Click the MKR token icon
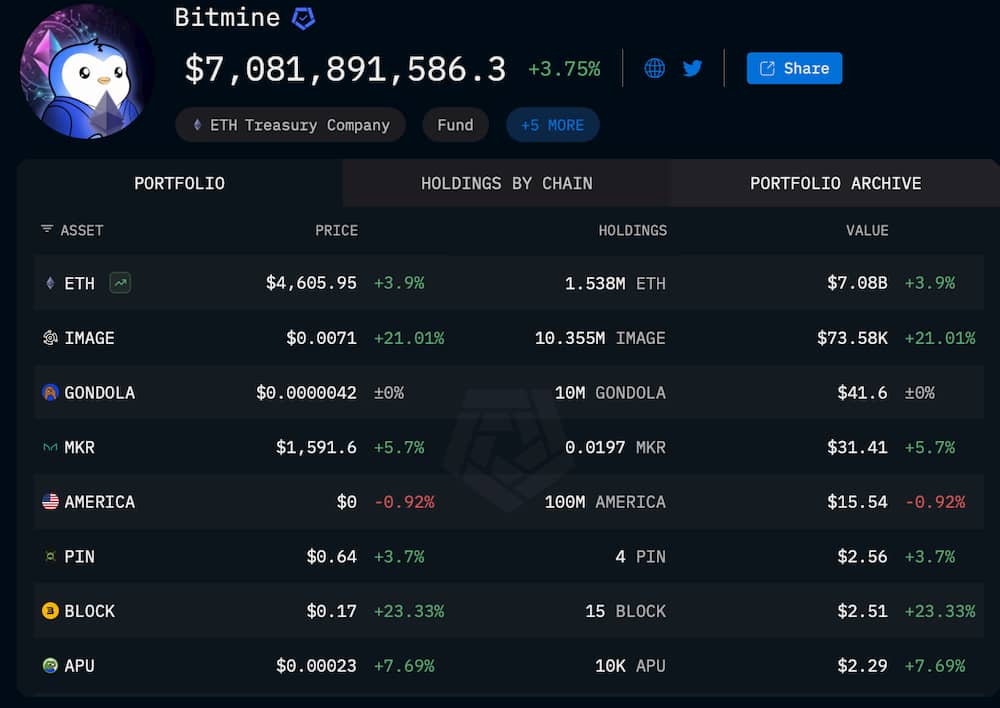 point(50,447)
